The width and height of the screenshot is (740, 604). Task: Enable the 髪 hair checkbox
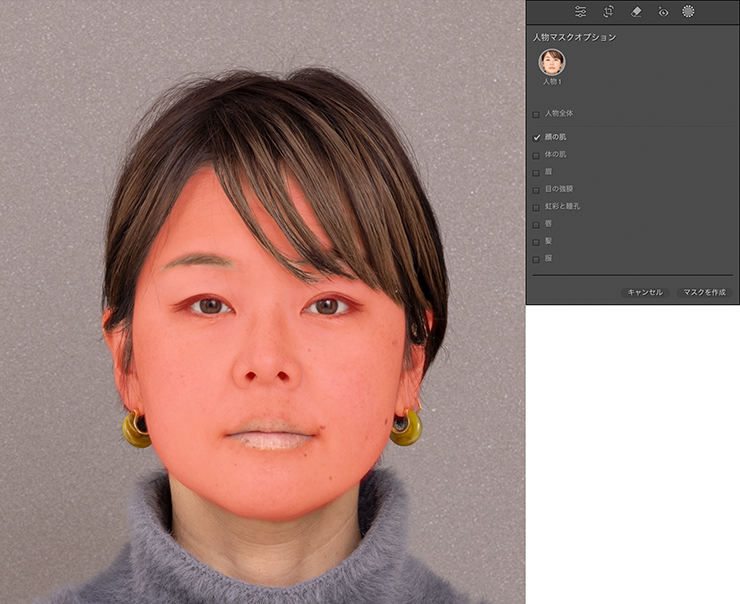coord(537,241)
